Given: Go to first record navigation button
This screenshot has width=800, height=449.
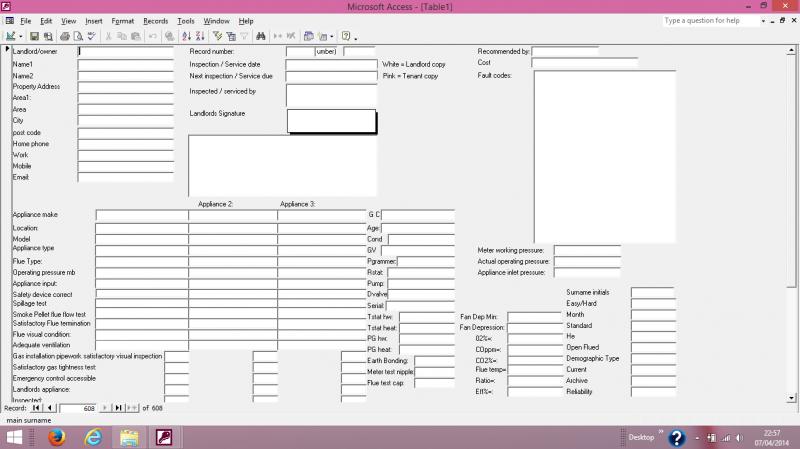Looking at the screenshot, I should coord(37,407).
